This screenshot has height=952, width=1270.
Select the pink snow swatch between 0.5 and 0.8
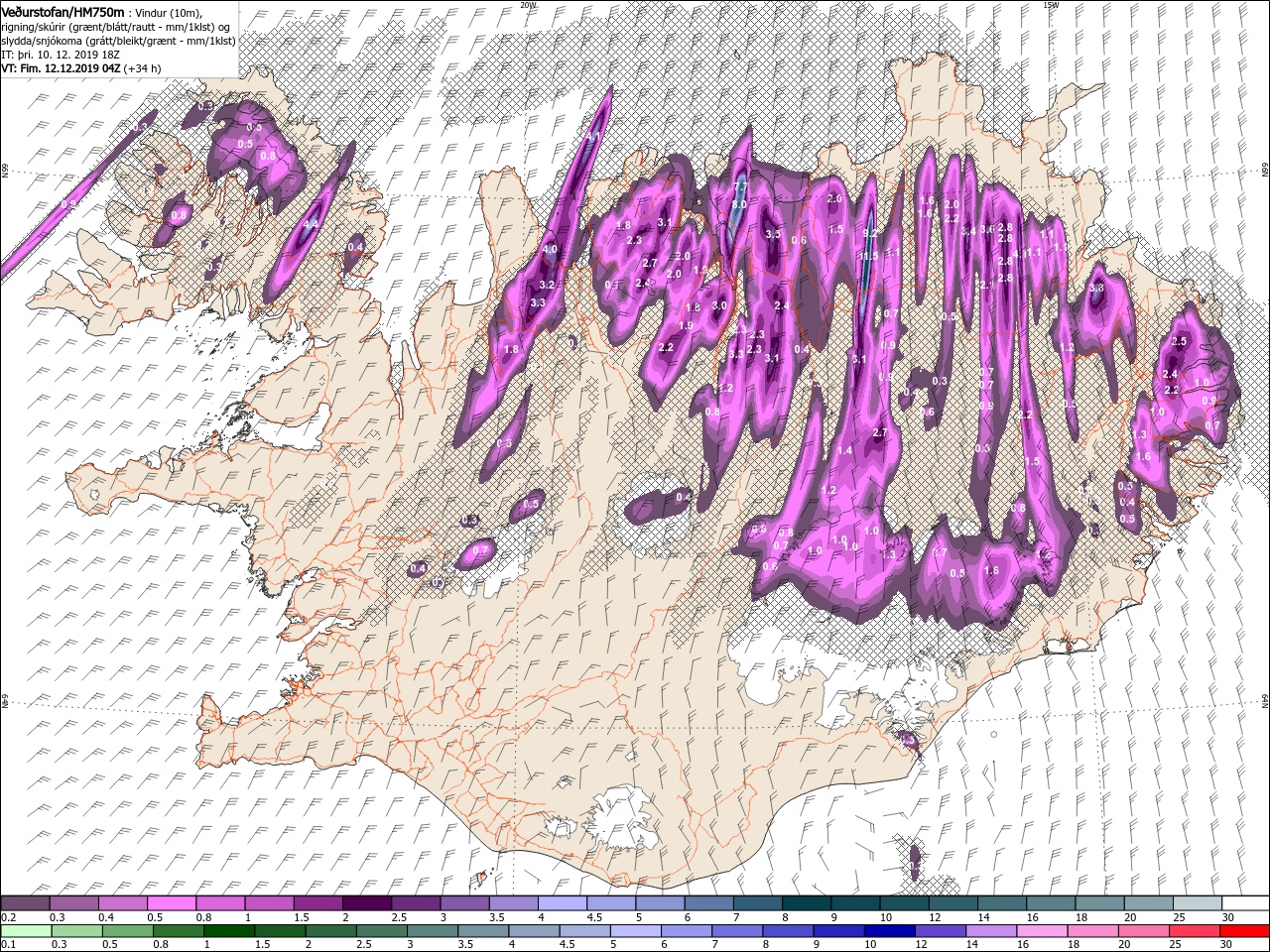pyautogui.click(x=172, y=903)
